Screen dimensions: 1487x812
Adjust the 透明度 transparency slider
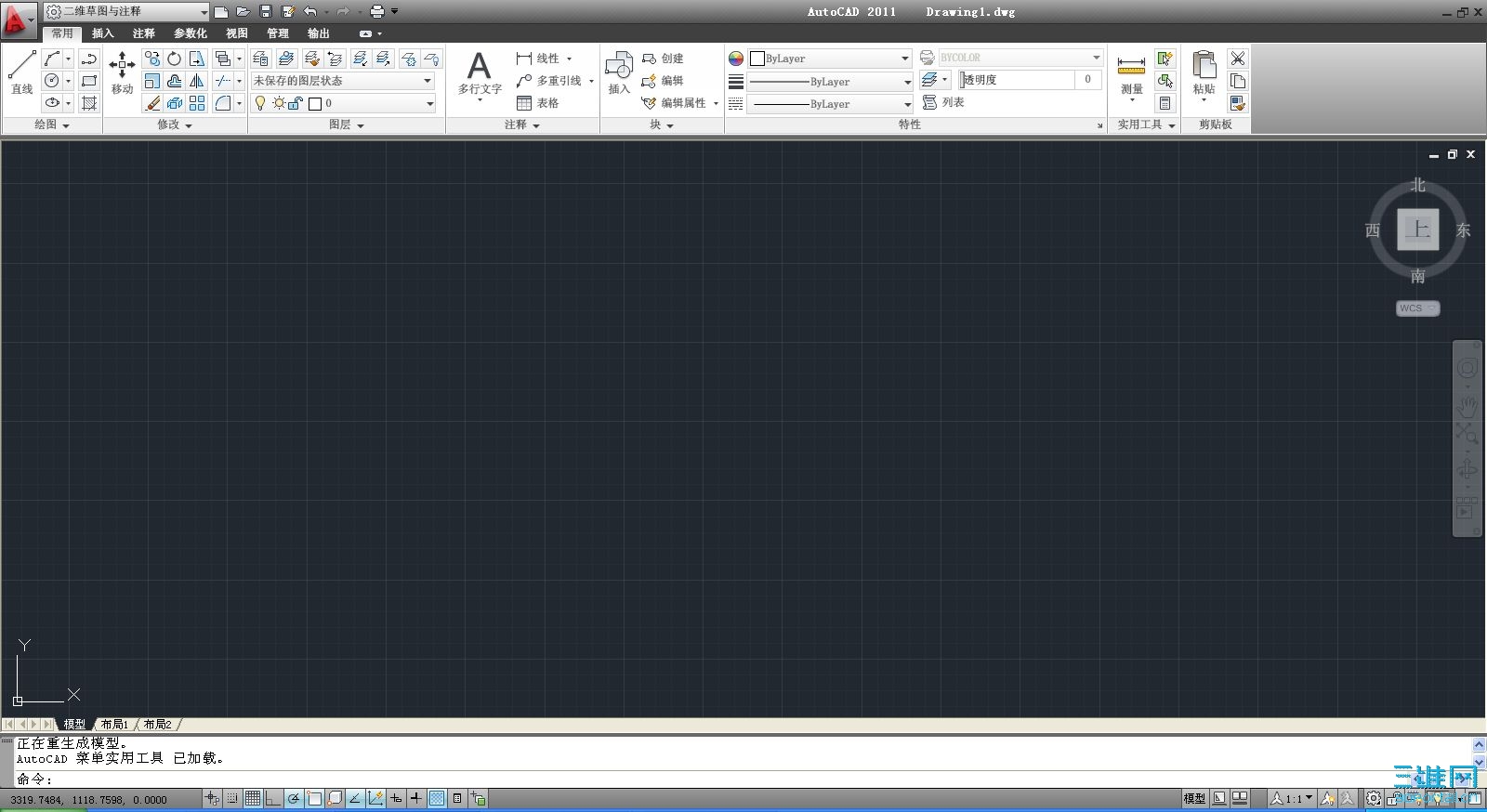pyautogui.click(x=1019, y=80)
